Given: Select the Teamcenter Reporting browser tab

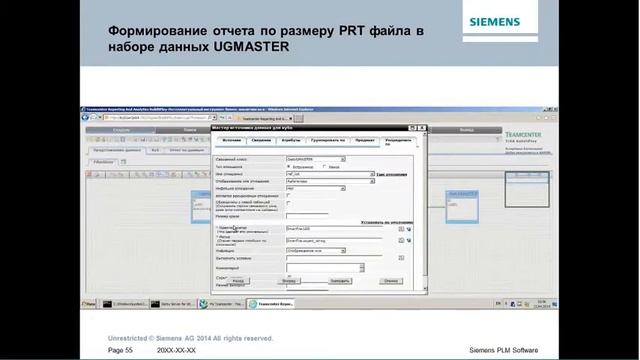Looking at the screenshot, I should tap(264, 118).
